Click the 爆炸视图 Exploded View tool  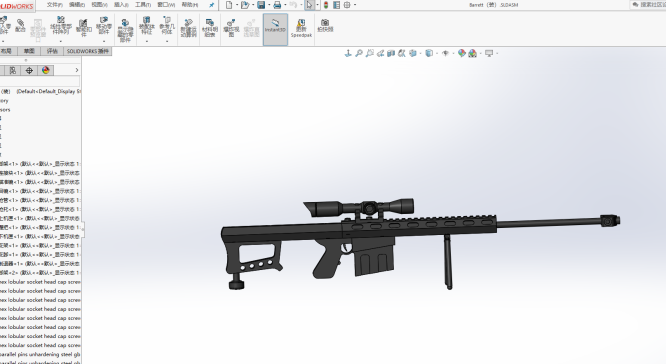tap(231, 28)
